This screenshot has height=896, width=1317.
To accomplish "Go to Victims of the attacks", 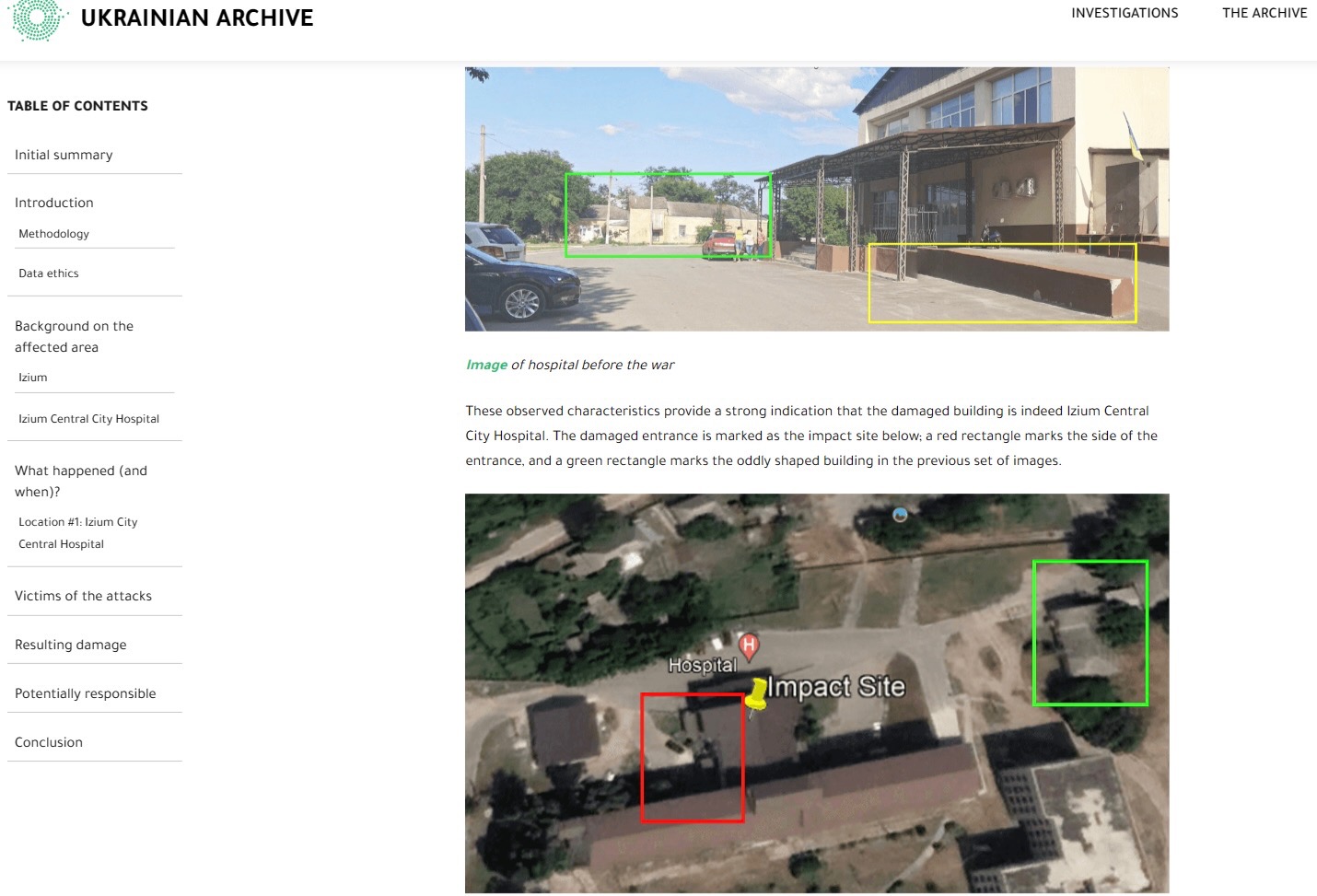I will click(x=83, y=596).
